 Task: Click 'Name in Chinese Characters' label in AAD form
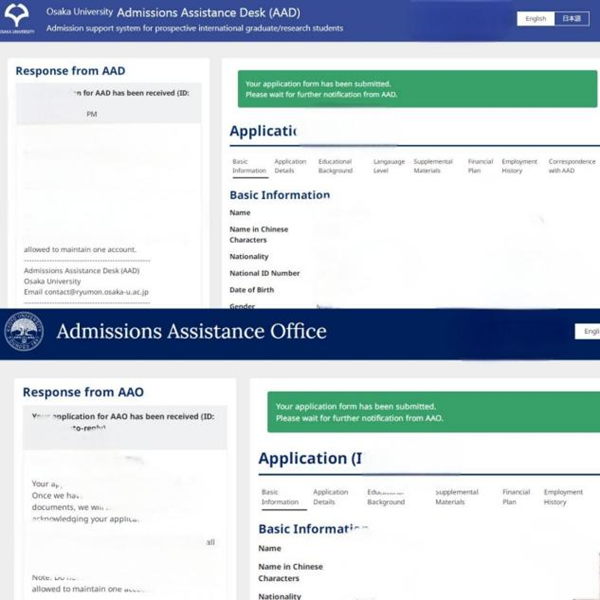259,235
